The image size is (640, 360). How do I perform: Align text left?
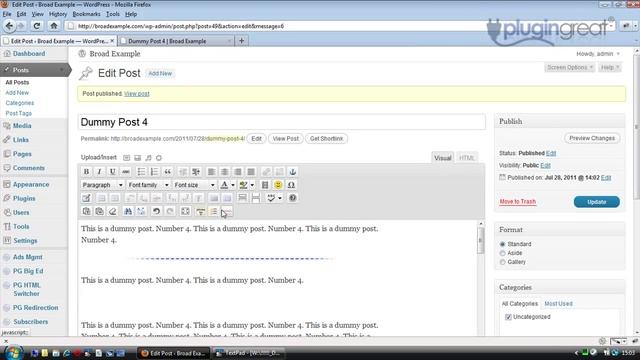point(211,172)
